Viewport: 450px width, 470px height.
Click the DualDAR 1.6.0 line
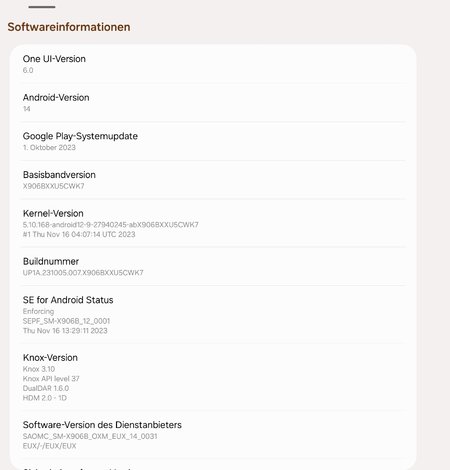(46, 388)
